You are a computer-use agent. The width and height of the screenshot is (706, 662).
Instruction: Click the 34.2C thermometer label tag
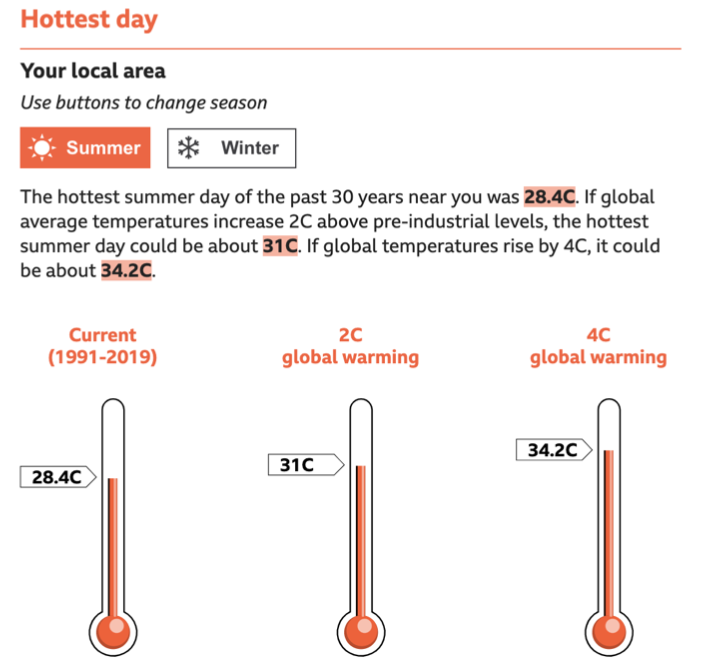(553, 450)
